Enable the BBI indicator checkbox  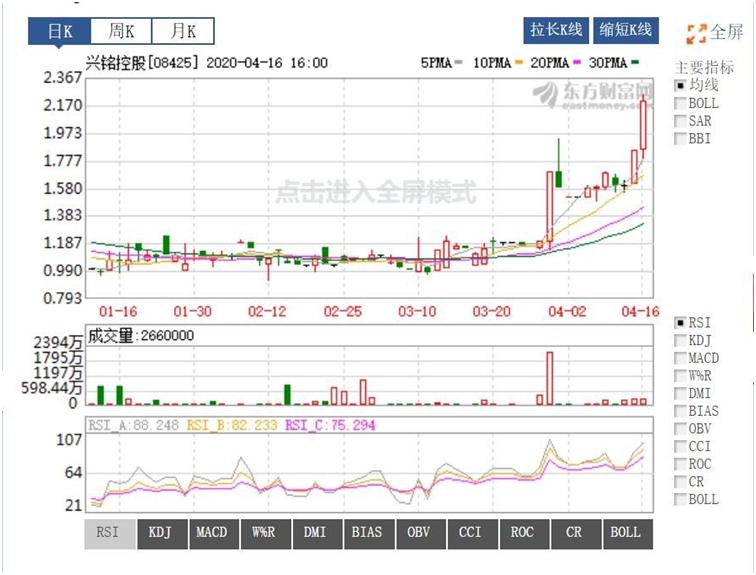click(680, 139)
